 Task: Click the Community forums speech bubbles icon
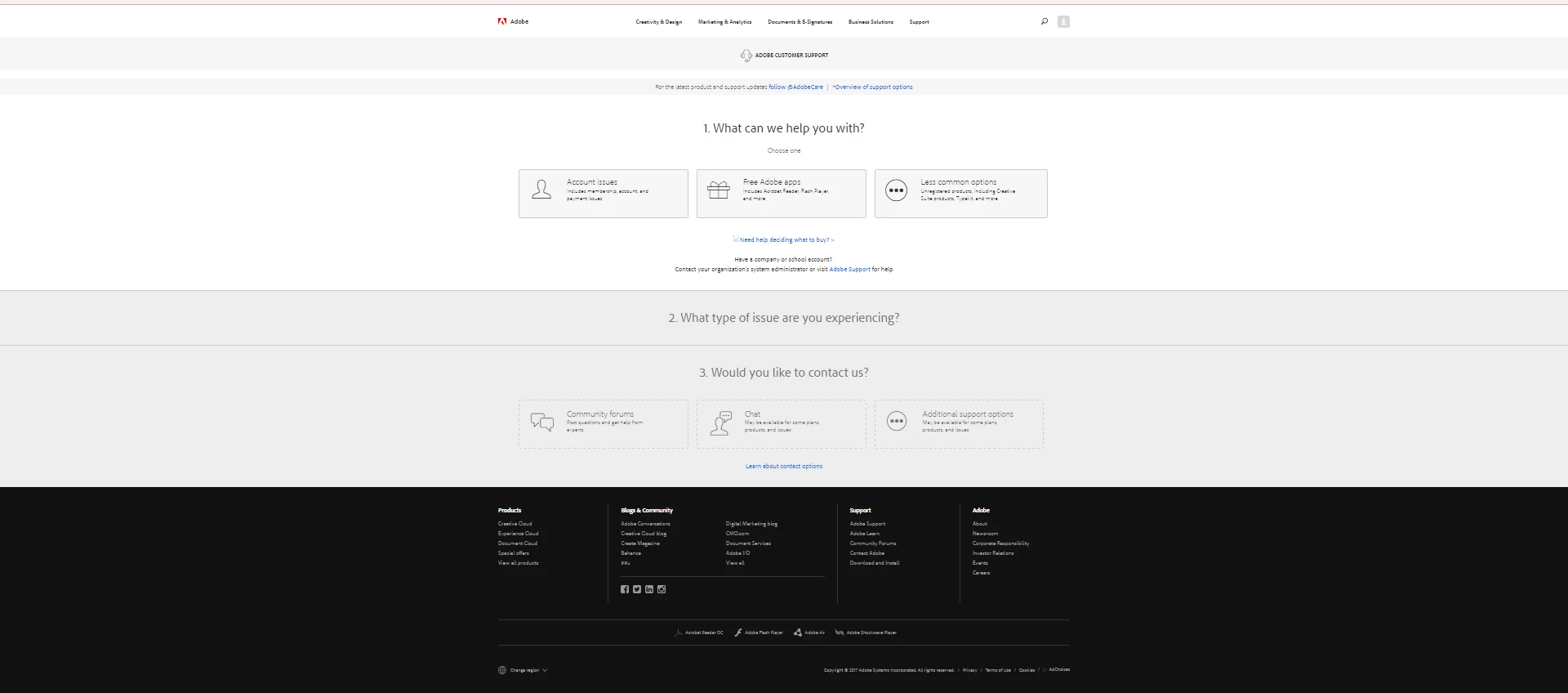pyautogui.click(x=542, y=422)
